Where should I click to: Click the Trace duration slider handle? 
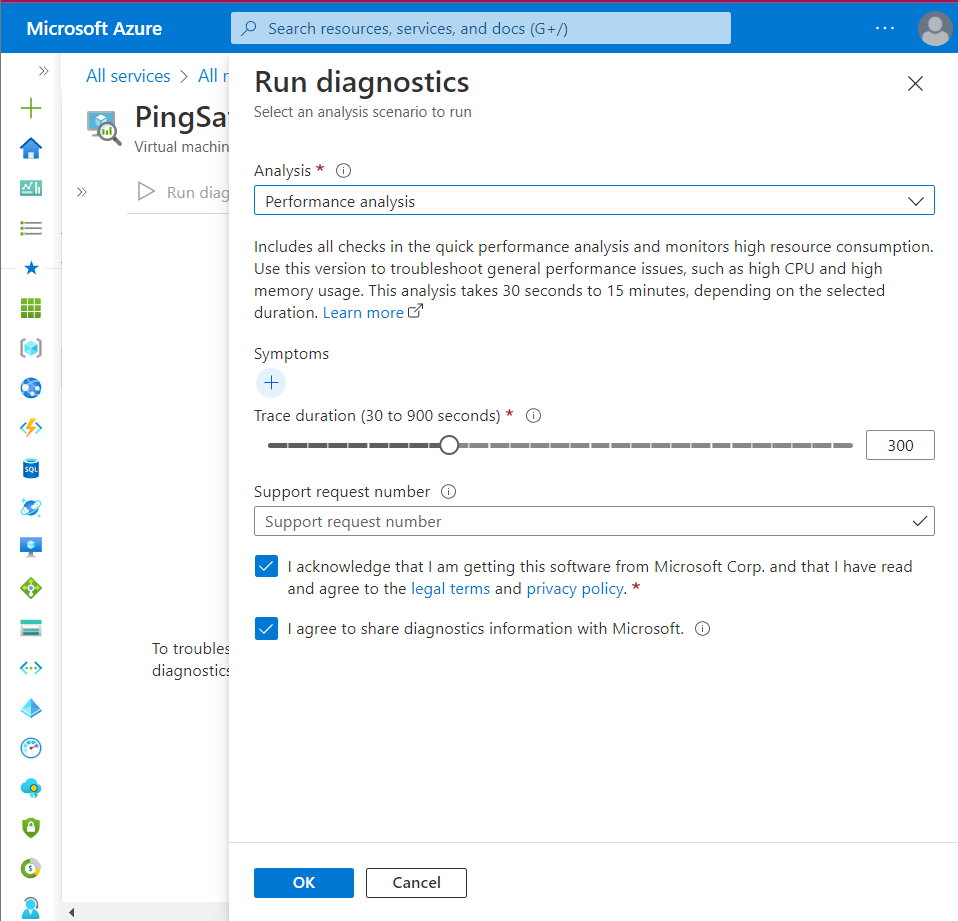point(449,445)
